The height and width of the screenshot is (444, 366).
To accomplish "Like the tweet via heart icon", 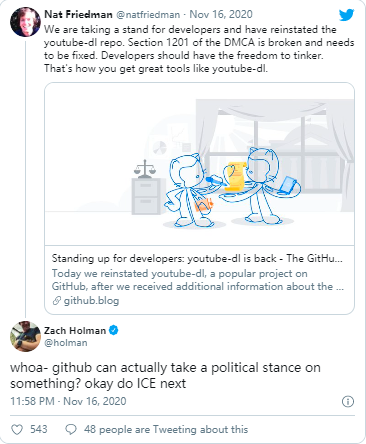I will (17, 429).
